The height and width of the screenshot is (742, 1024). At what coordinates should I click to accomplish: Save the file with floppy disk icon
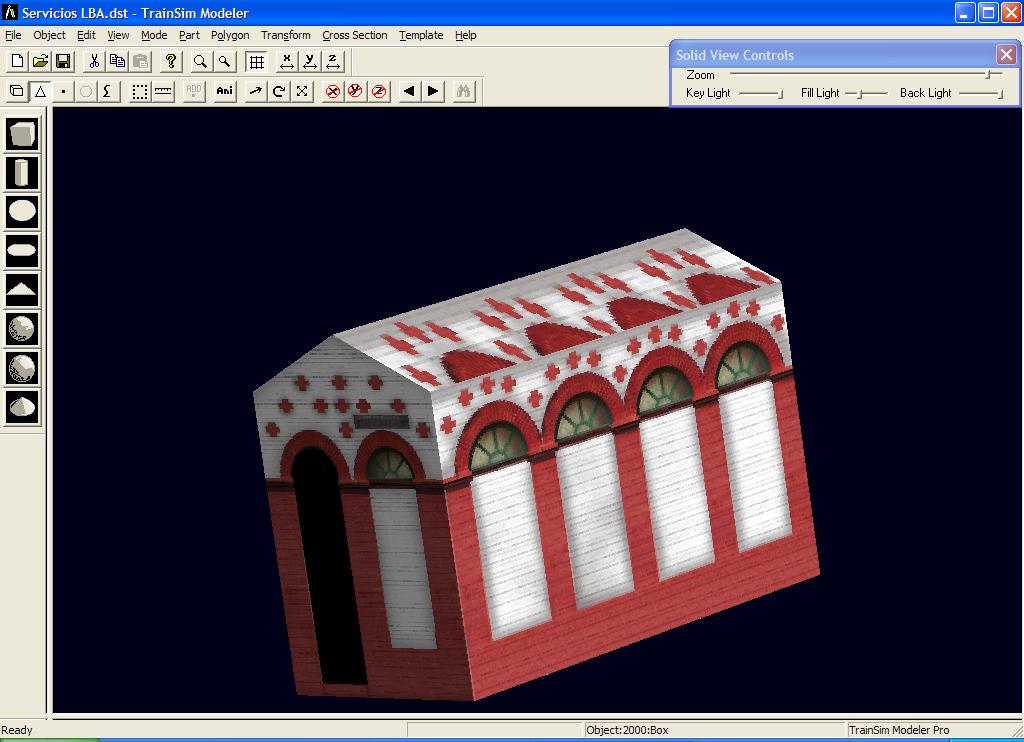pyautogui.click(x=63, y=62)
